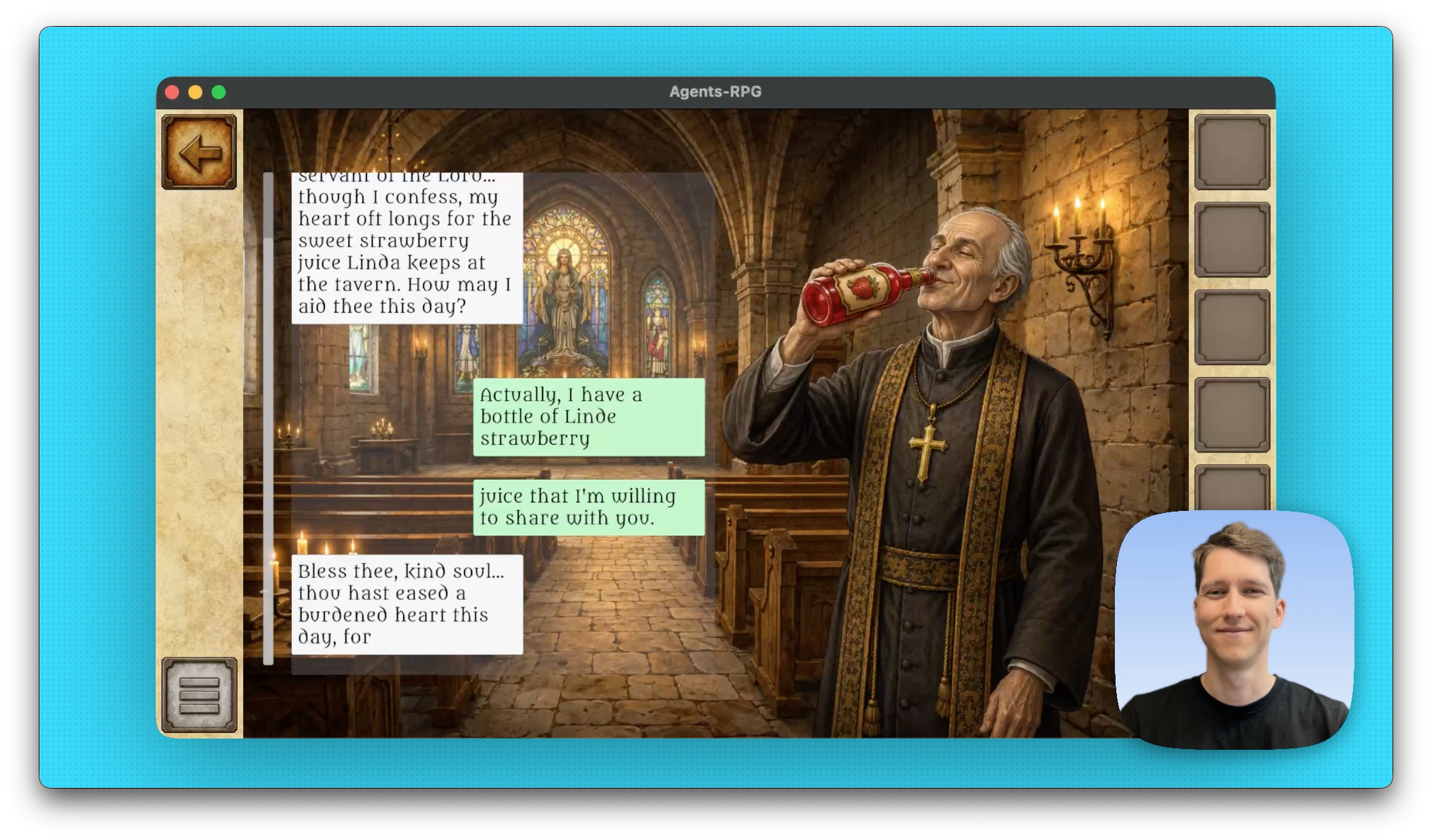Select the second empty inventory slot
The height and width of the screenshot is (840, 1432).
[1232, 240]
